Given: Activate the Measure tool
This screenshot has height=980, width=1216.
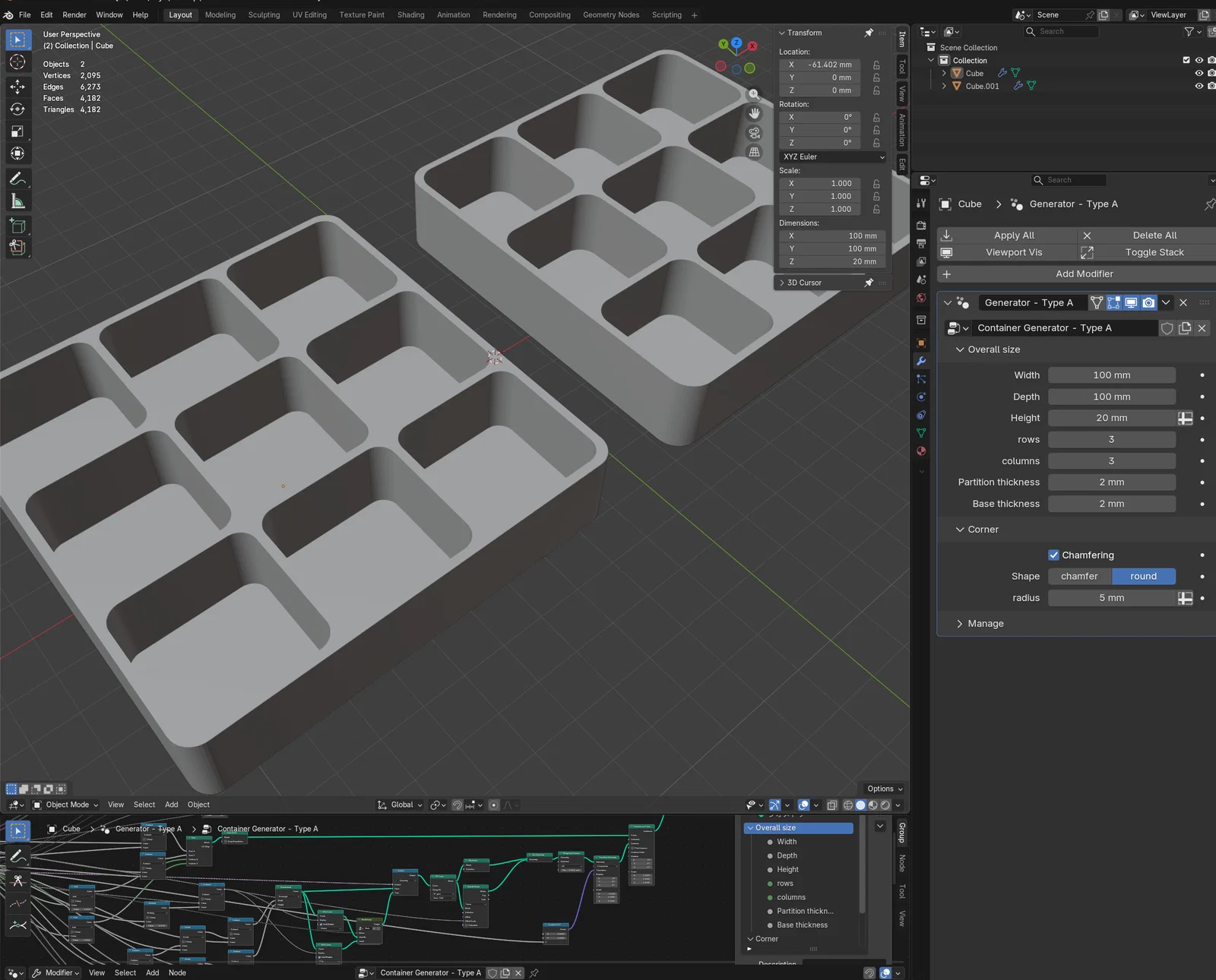Looking at the screenshot, I should (x=17, y=201).
